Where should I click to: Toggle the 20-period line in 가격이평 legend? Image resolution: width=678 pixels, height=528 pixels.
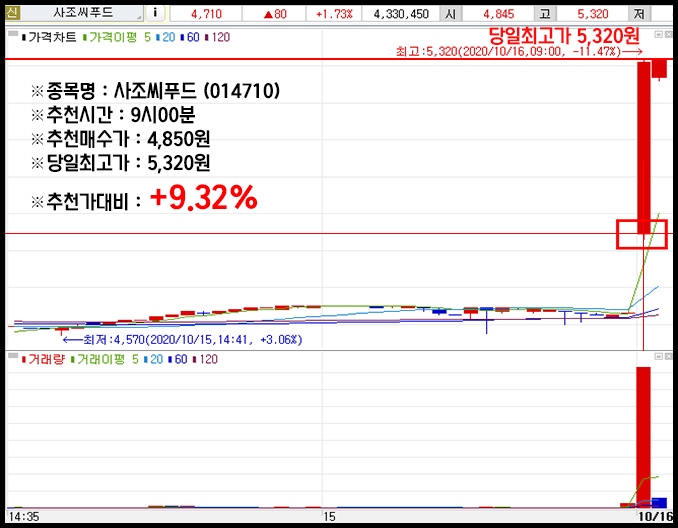[166, 37]
